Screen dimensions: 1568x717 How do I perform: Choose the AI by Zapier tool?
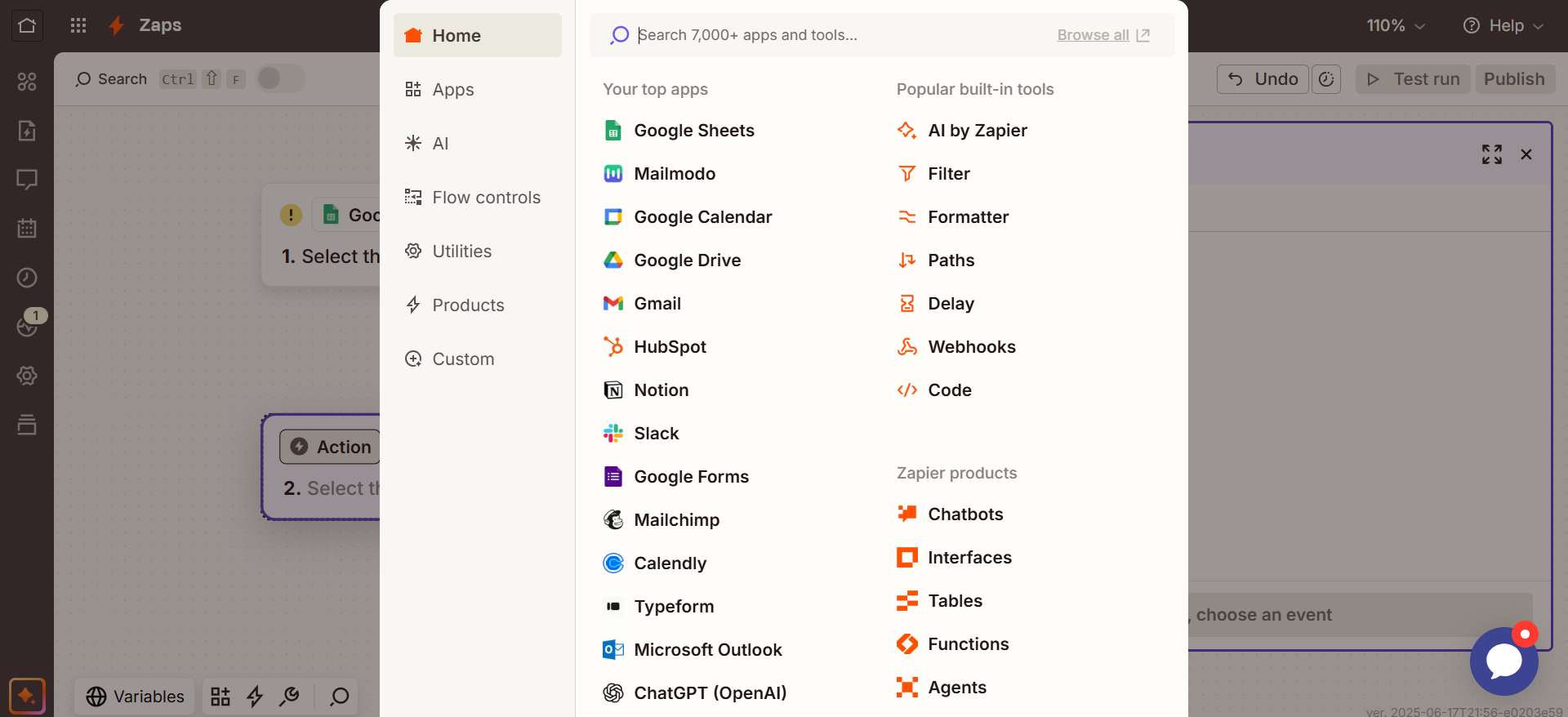tap(962, 131)
